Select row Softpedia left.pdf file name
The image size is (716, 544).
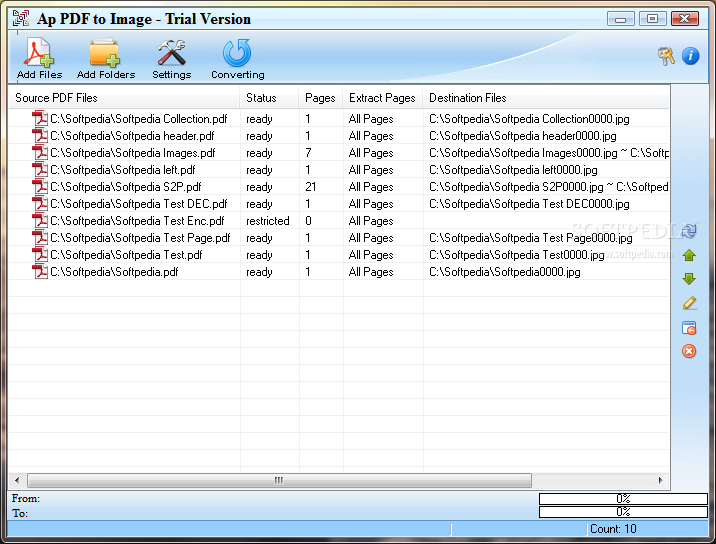tap(123, 169)
